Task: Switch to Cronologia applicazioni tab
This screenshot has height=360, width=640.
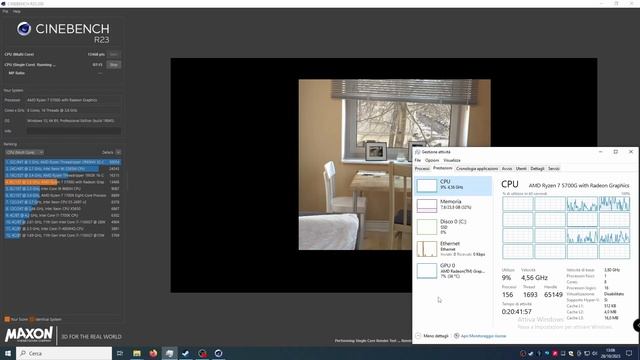Action: click(x=477, y=169)
